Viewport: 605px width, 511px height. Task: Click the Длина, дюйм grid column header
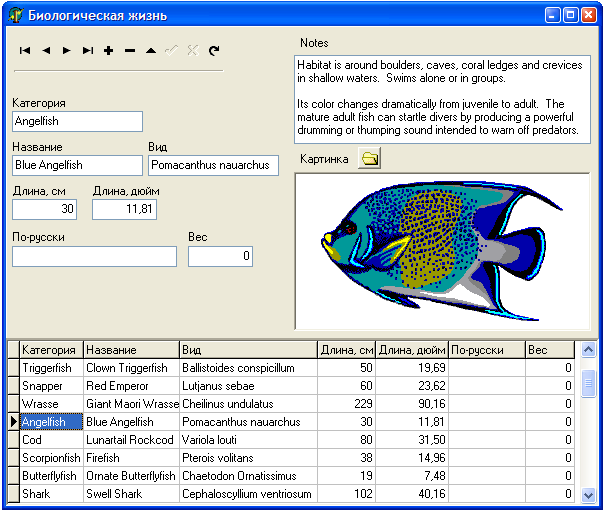pyautogui.click(x=412, y=350)
